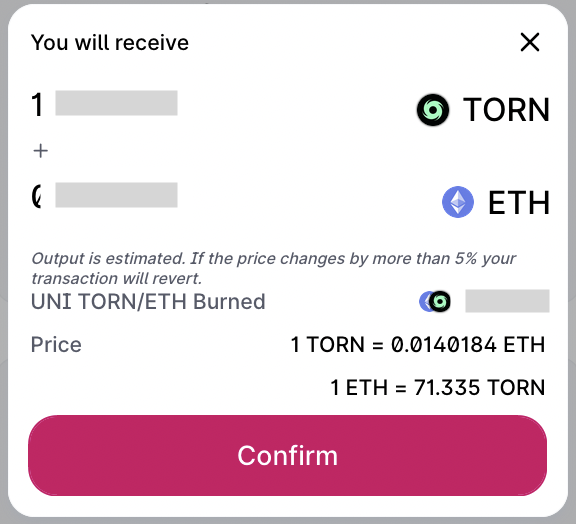The image size is (576, 524).
Task: Click the Output is estimated notice text
Action: 274,268
